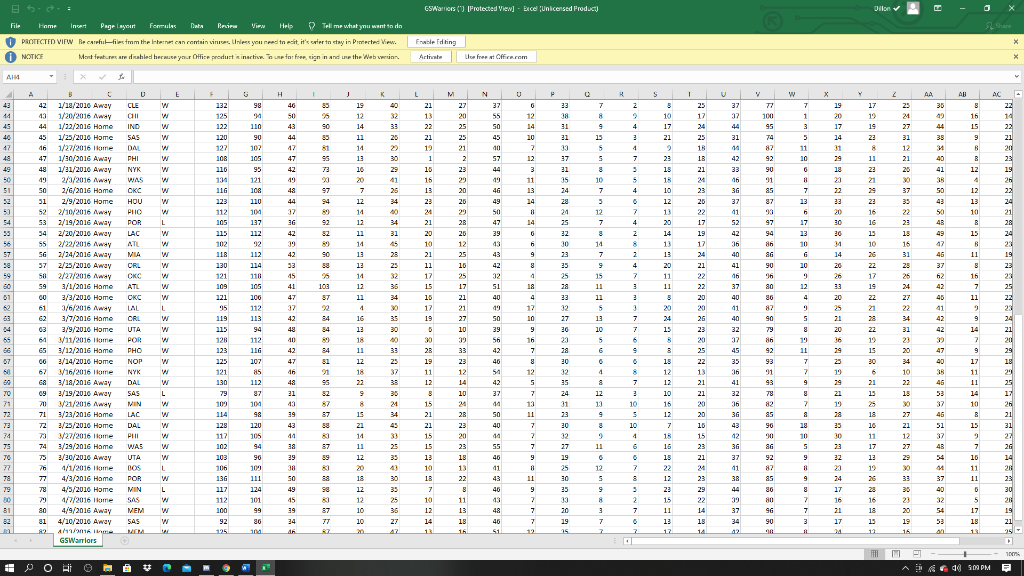Click the horizontal scrollbar thumb
1024x576 pixels.
tap(795, 541)
